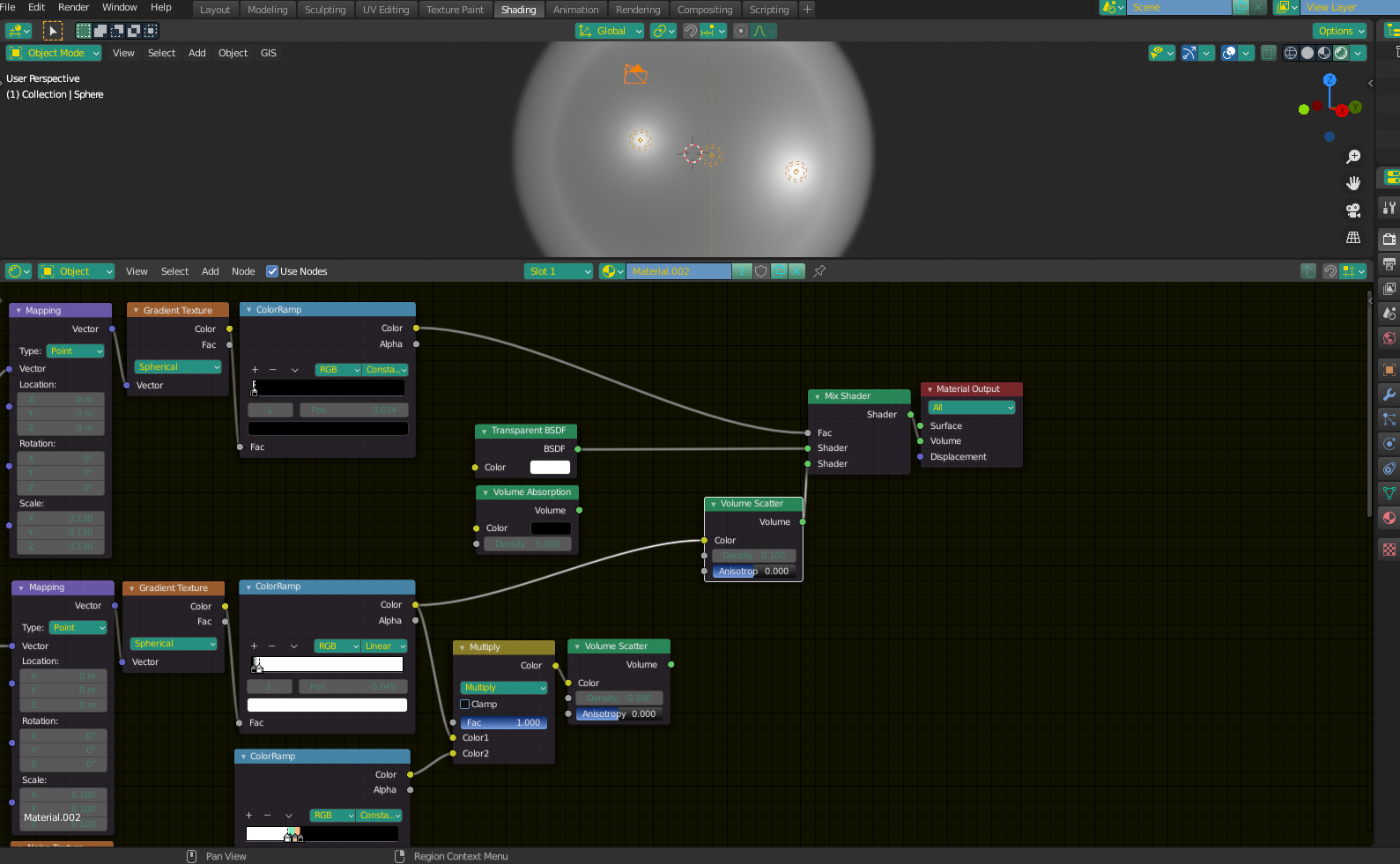
Task: Open the World properties tab icon
Action: click(1389, 337)
